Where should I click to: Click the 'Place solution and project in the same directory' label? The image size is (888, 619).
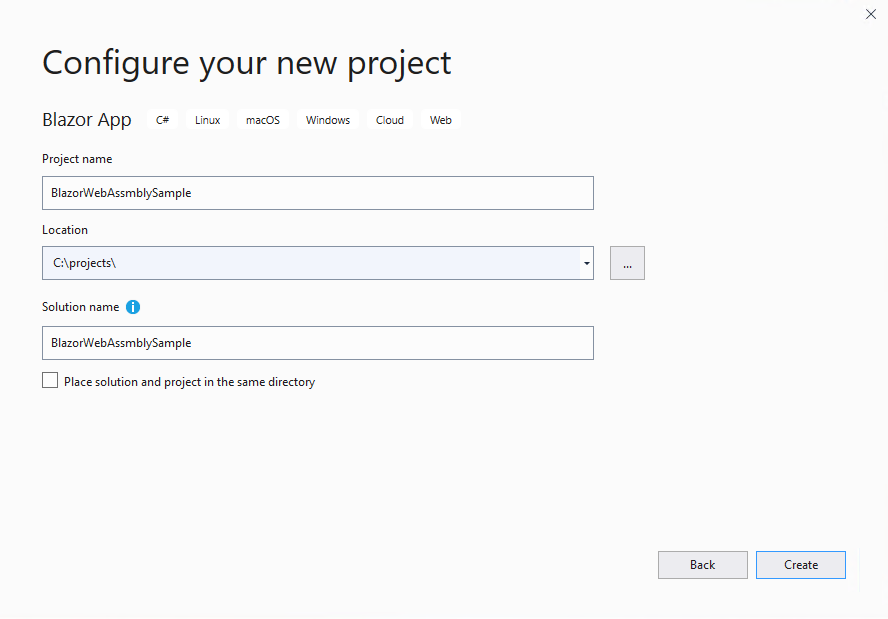(x=189, y=382)
